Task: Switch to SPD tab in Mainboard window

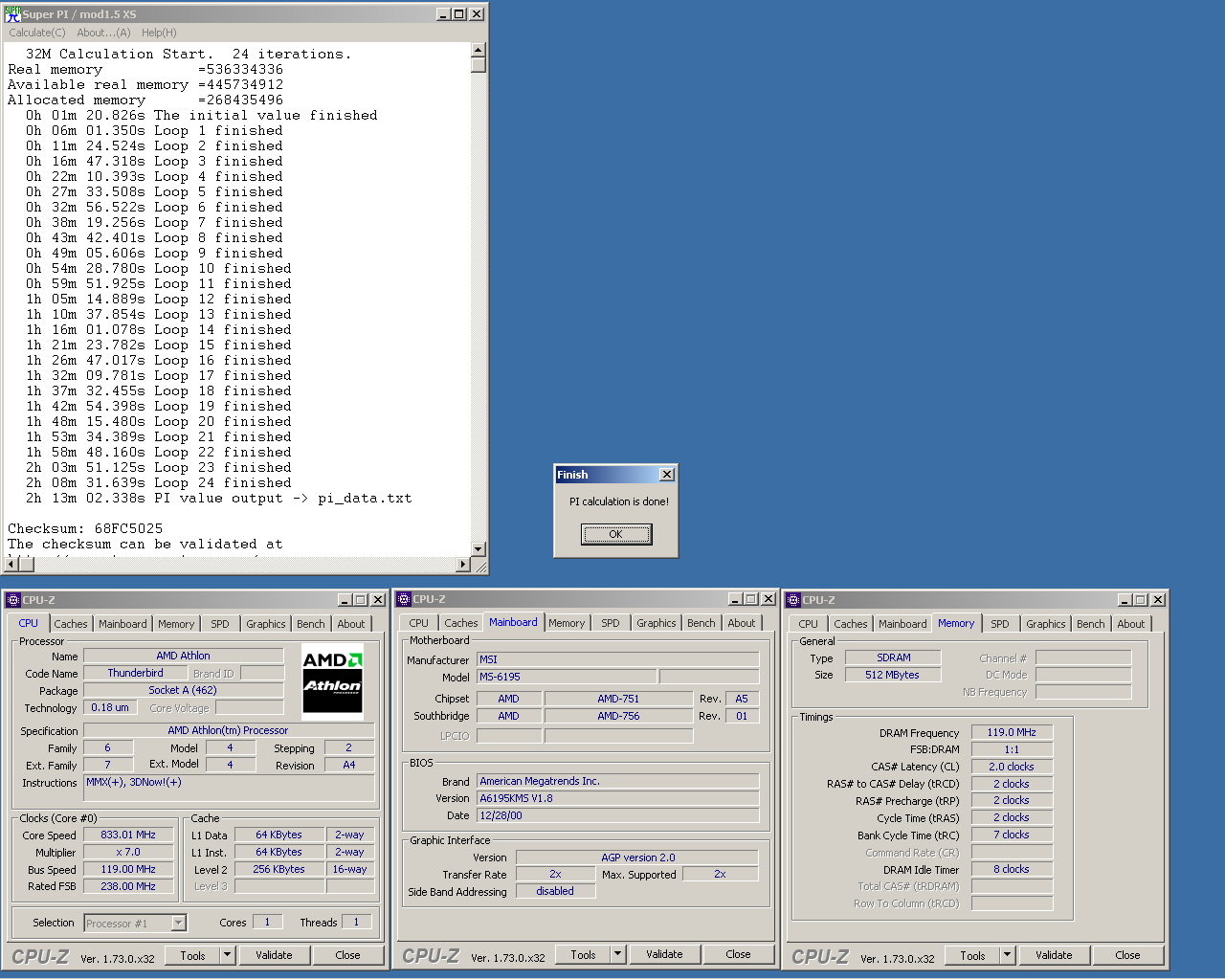Action: [611, 623]
